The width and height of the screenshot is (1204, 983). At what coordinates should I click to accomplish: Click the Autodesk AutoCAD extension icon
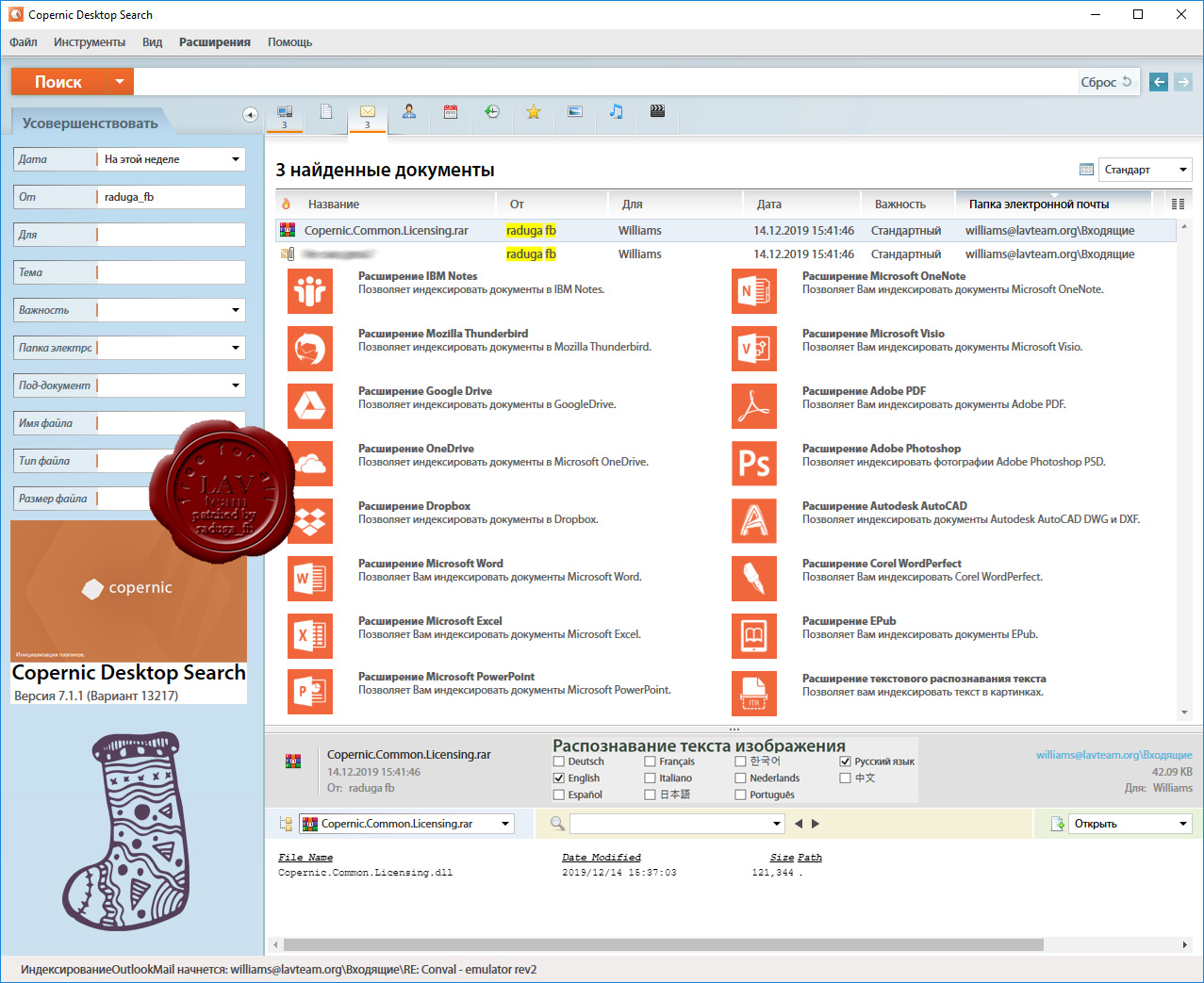tap(754, 521)
